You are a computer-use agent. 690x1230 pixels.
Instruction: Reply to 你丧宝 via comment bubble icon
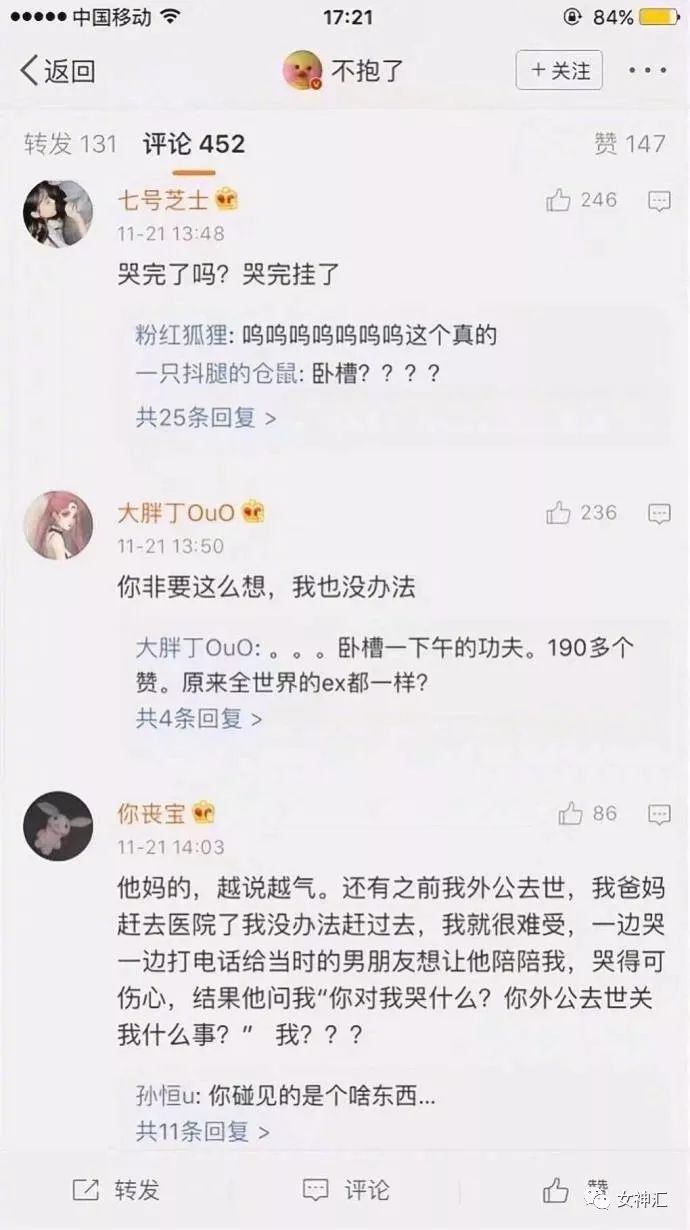tap(659, 814)
